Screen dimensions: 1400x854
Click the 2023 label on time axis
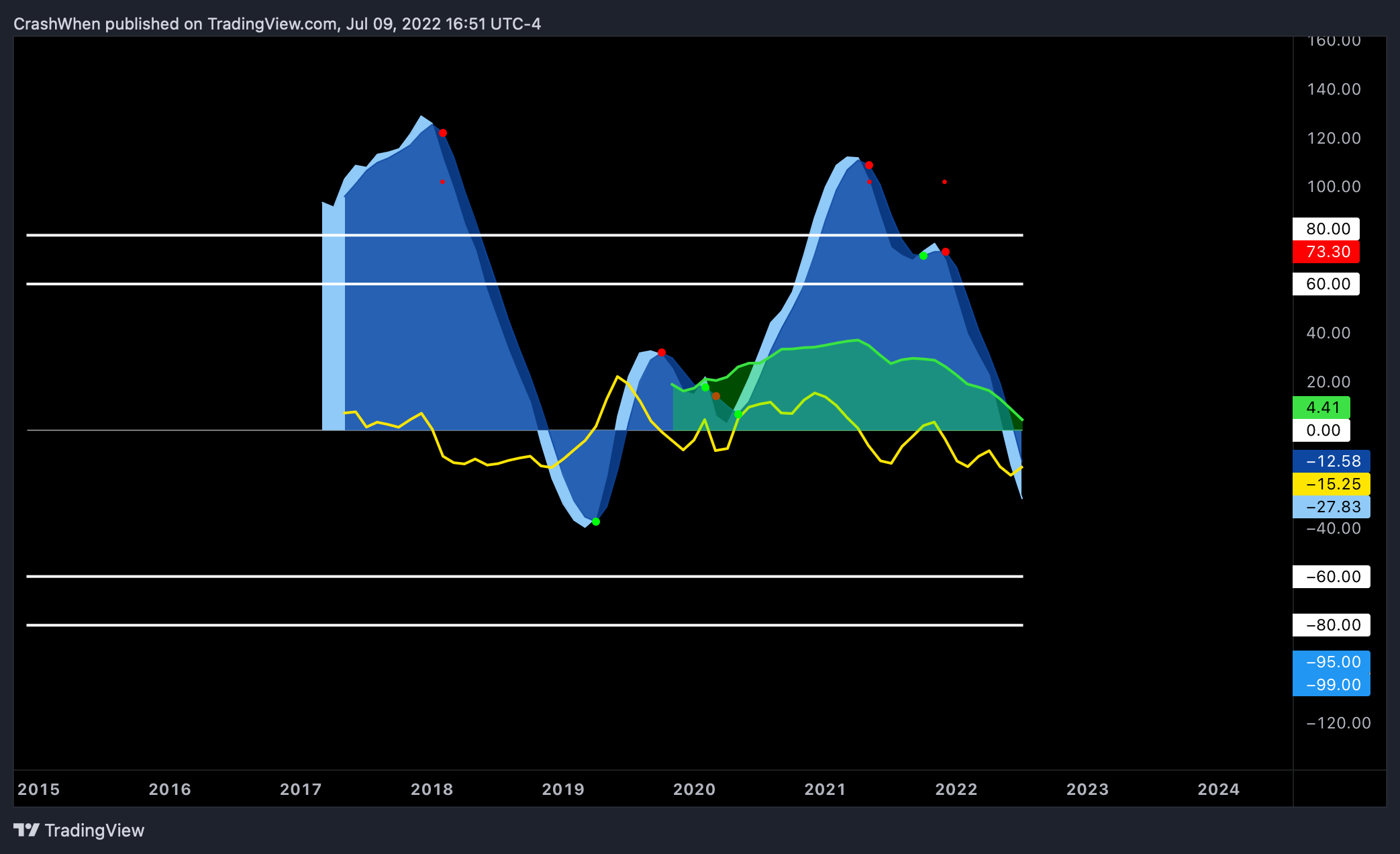click(1088, 790)
